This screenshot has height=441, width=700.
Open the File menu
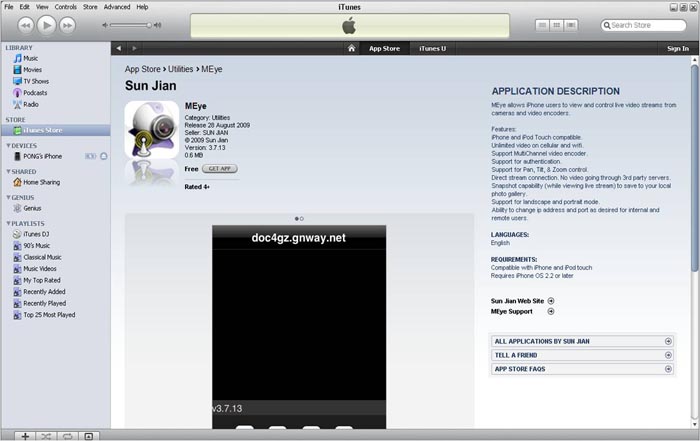click(x=8, y=7)
